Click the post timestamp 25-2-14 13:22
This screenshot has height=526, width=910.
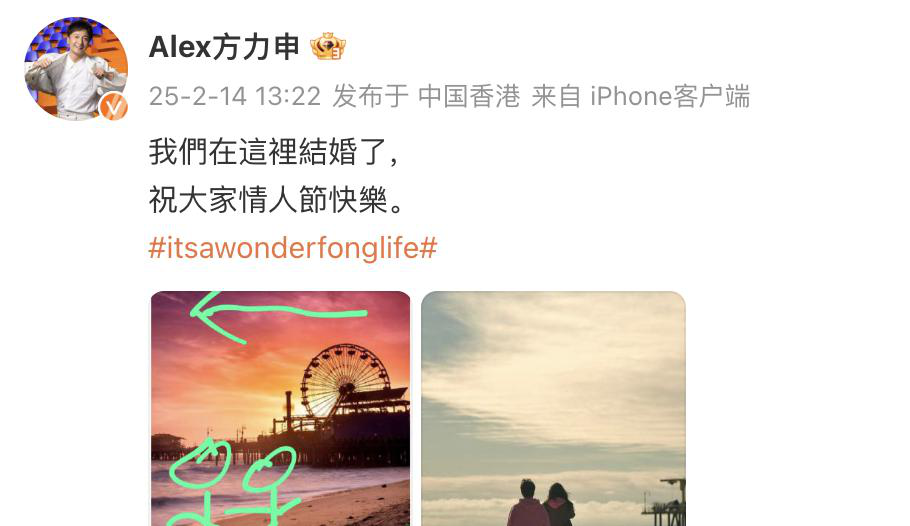click(234, 96)
